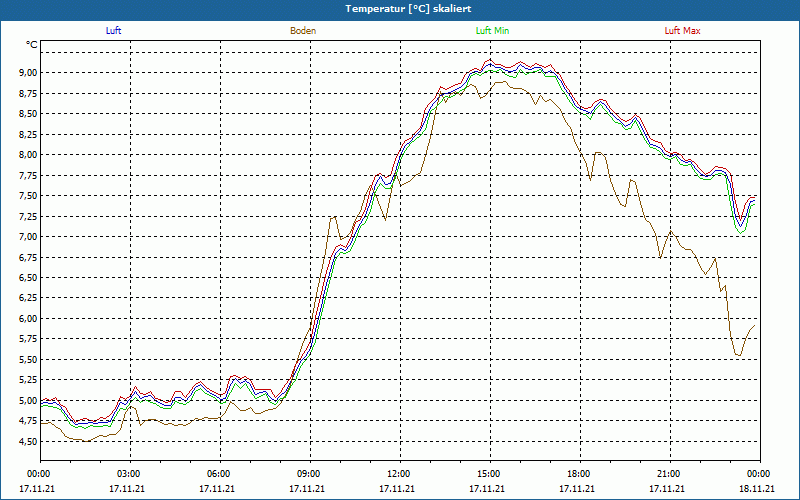This screenshot has width=800, height=500.
Task: Click the 7,00 y-axis value
Action: coord(28,236)
